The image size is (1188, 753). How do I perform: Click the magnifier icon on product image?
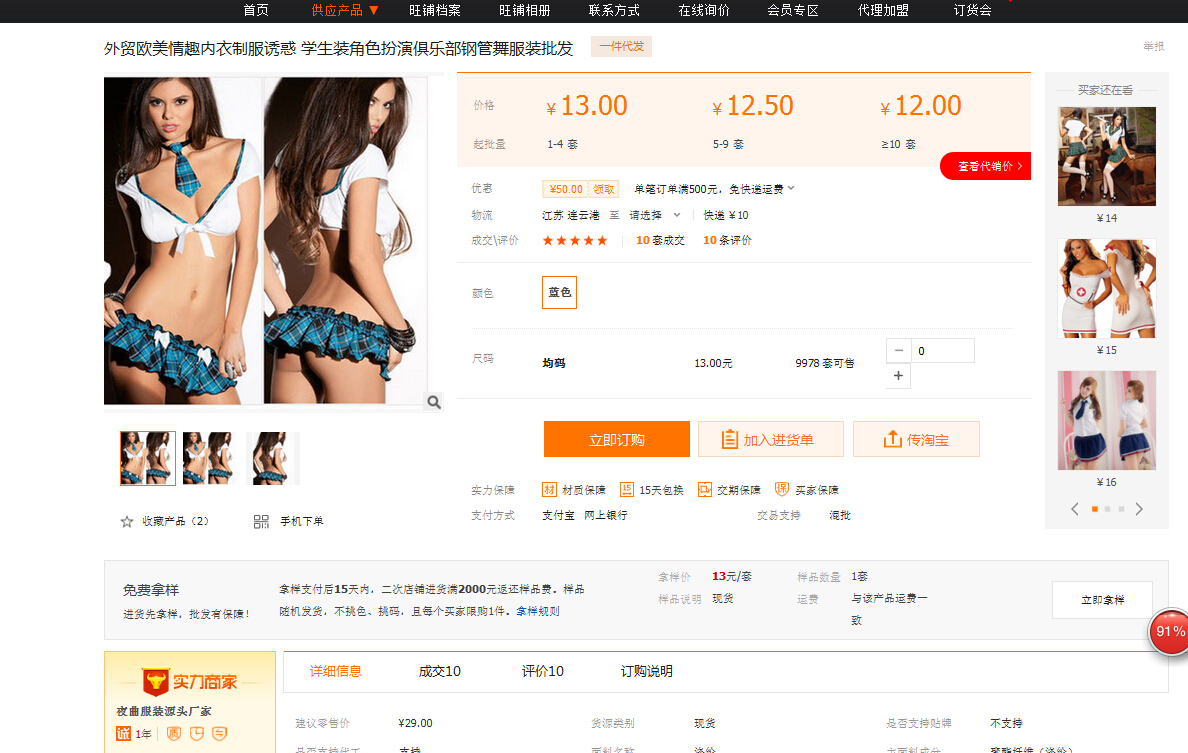click(x=433, y=402)
